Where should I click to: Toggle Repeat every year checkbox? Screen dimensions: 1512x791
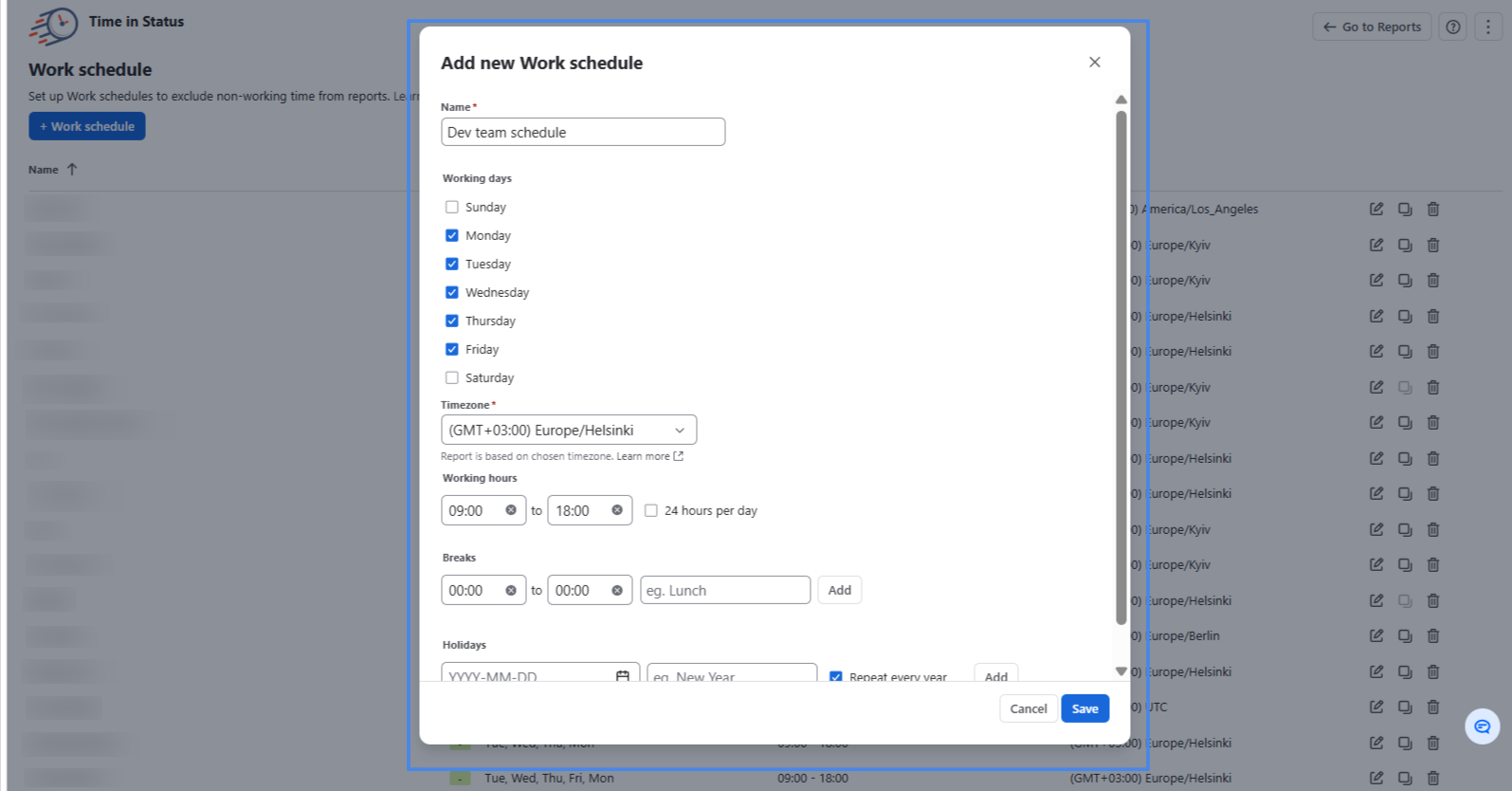(x=836, y=677)
